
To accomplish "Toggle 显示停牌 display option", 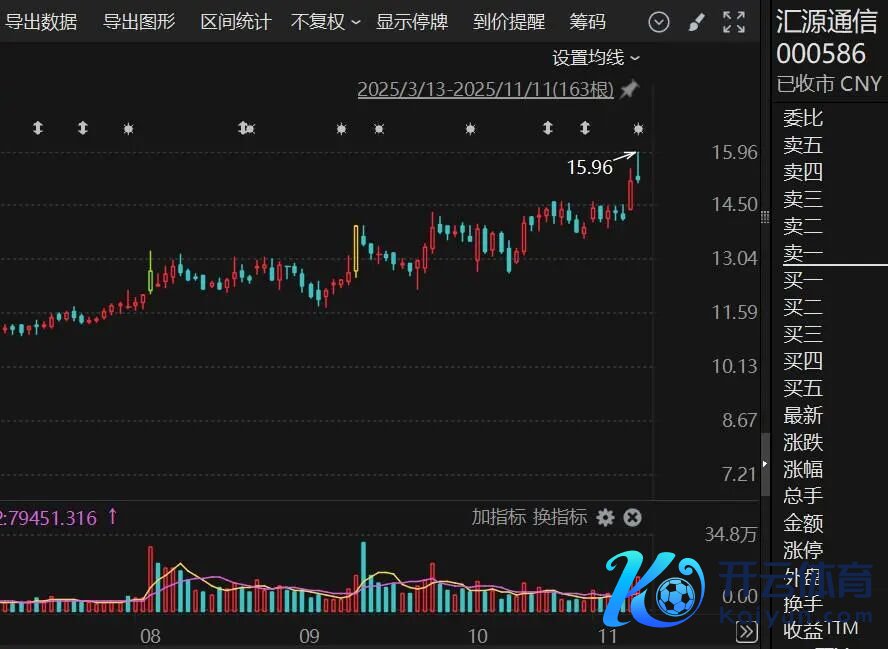I will click(412, 22).
